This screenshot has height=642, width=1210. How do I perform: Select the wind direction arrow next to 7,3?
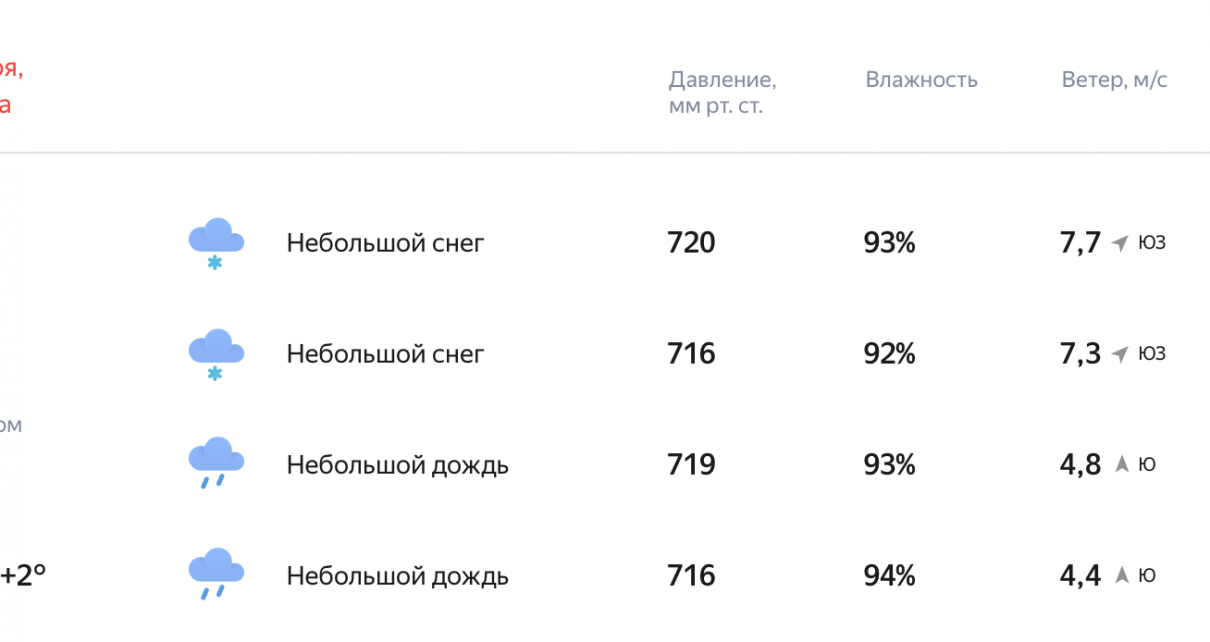1118,353
